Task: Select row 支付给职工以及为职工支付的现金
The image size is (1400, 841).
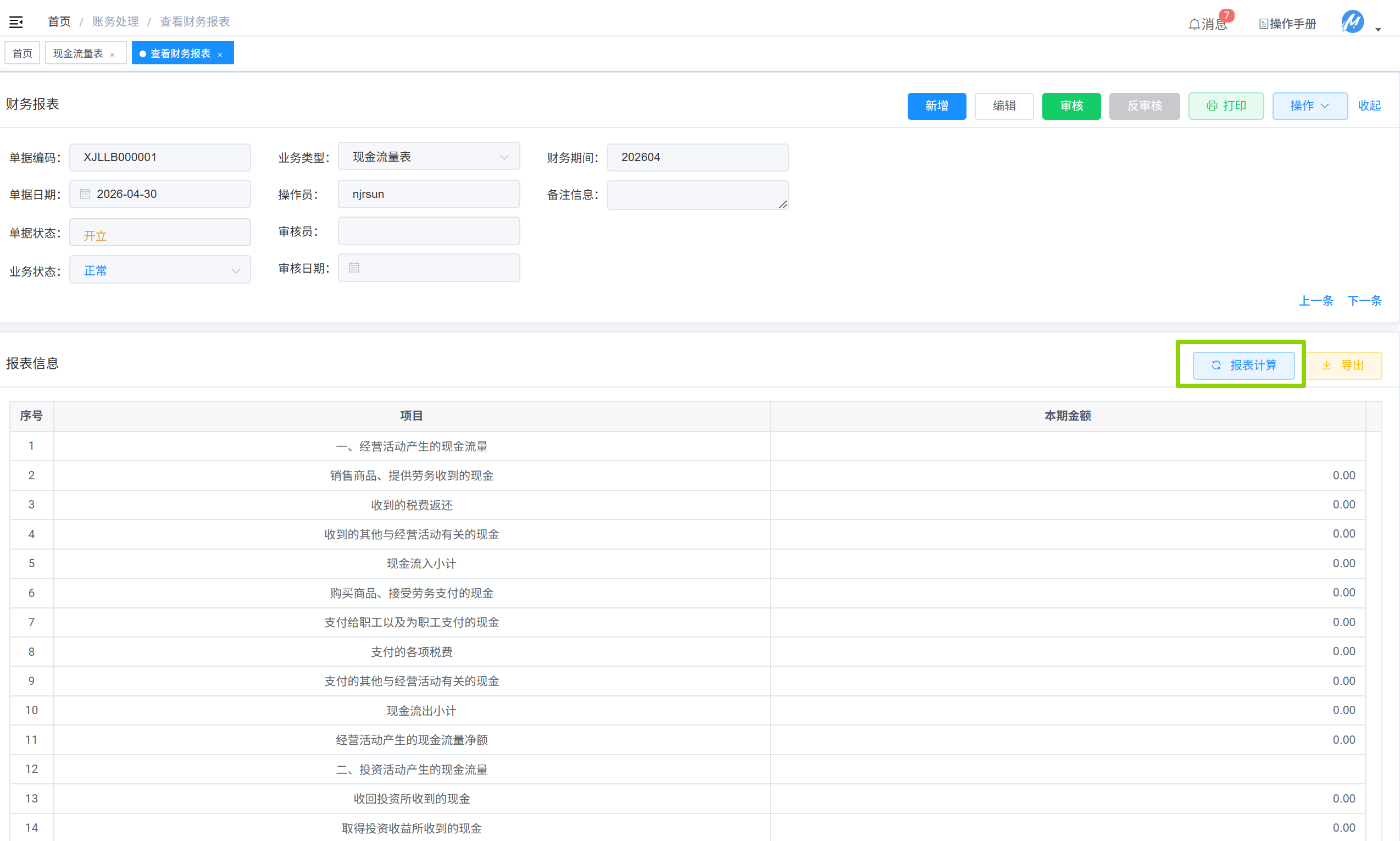Action: tap(687, 622)
